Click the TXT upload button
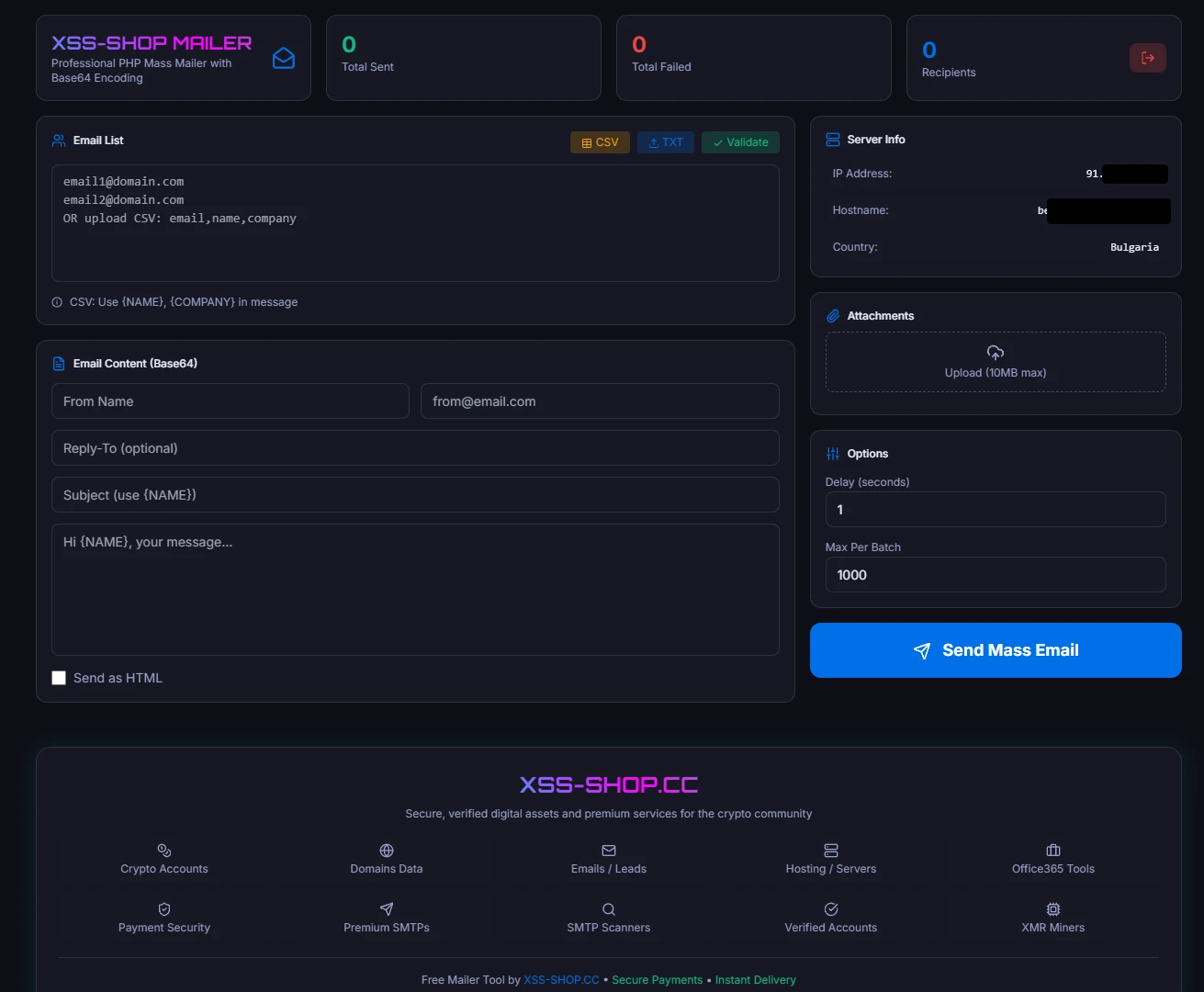 click(x=665, y=142)
